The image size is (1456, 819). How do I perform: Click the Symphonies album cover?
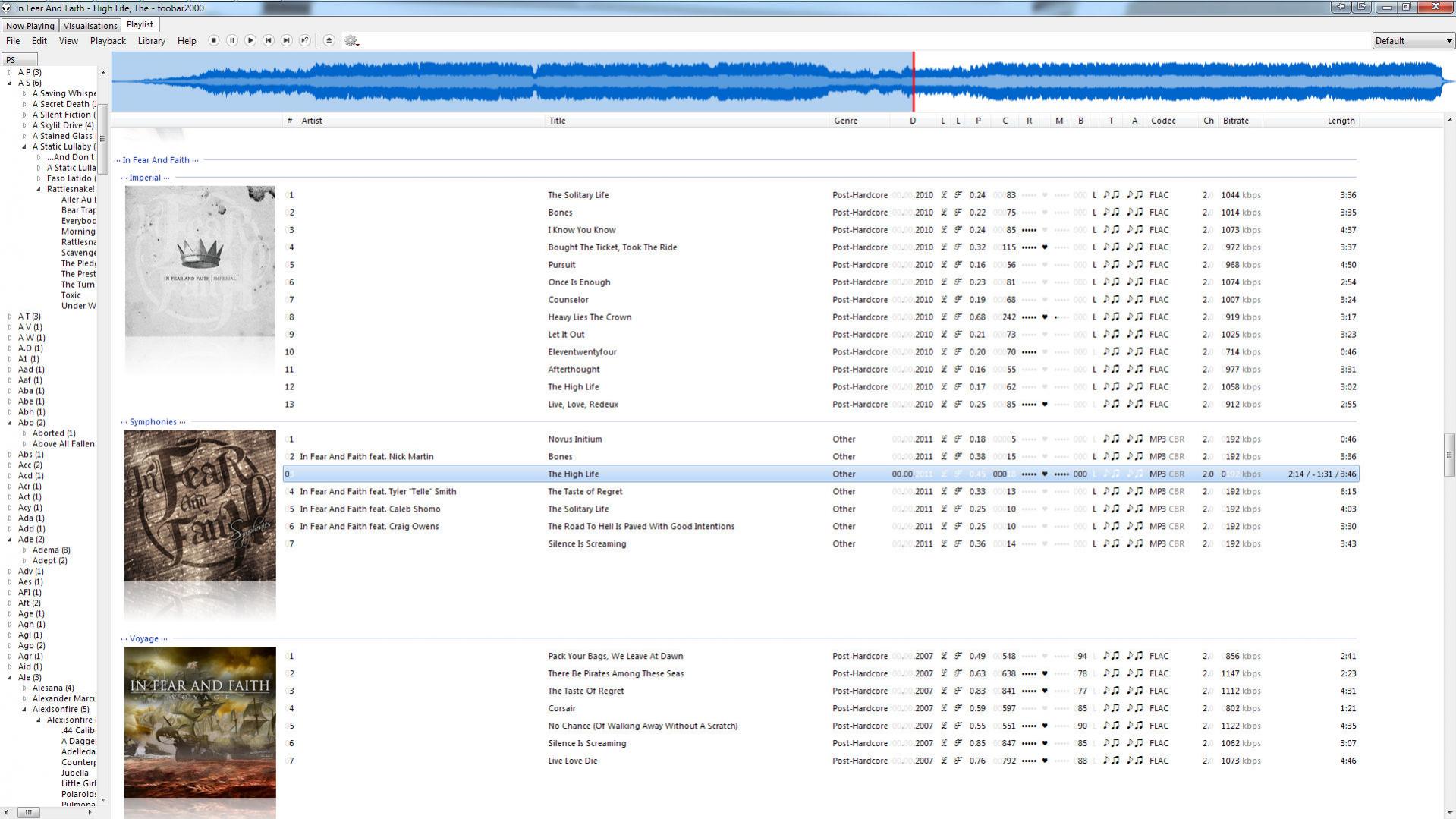(200, 506)
